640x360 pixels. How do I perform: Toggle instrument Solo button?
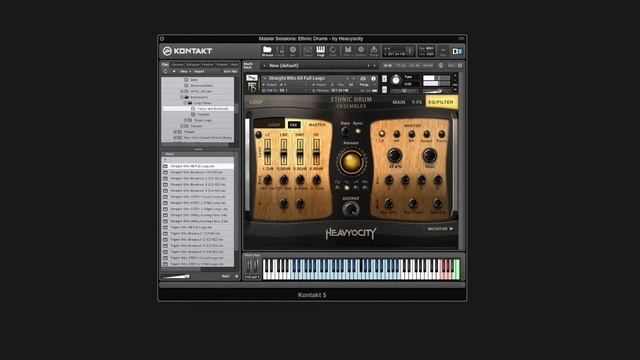click(384, 78)
